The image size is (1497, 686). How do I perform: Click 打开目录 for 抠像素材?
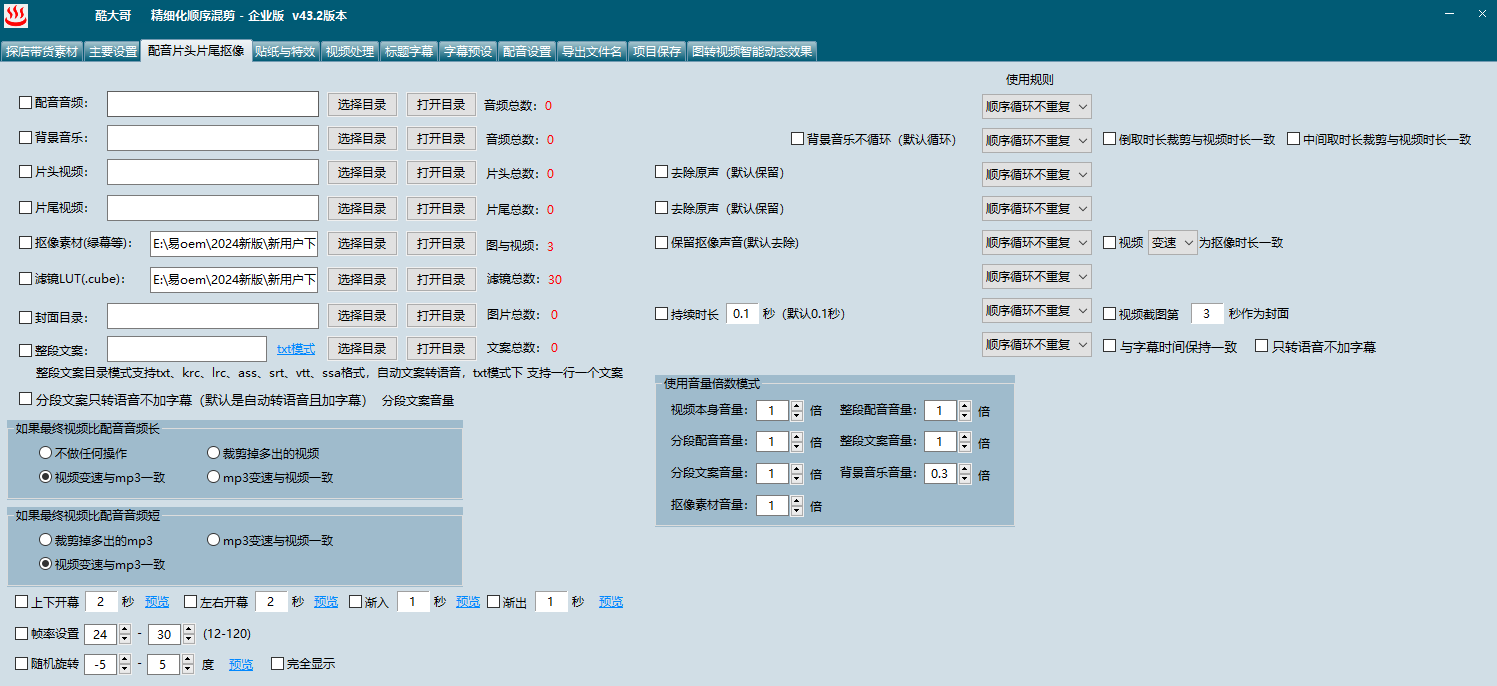pyautogui.click(x=441, y=244)
